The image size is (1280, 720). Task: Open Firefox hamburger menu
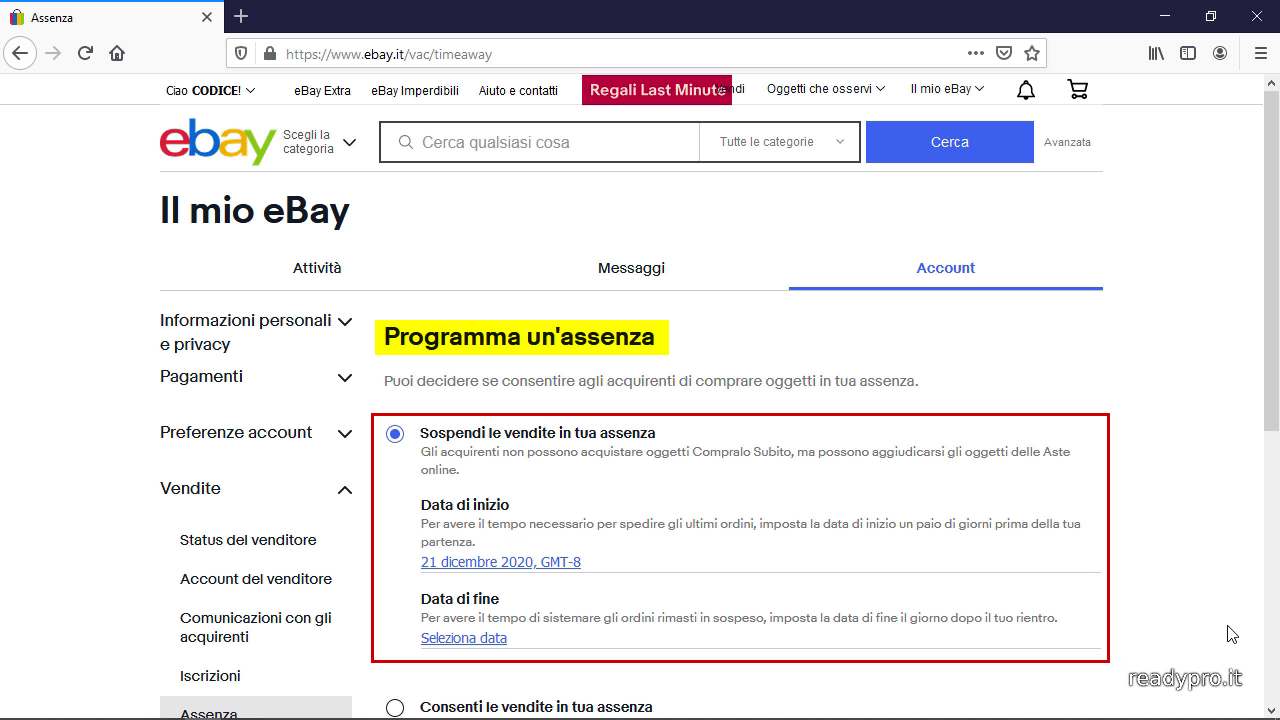pyautogui.click(x=1260, y=53)
